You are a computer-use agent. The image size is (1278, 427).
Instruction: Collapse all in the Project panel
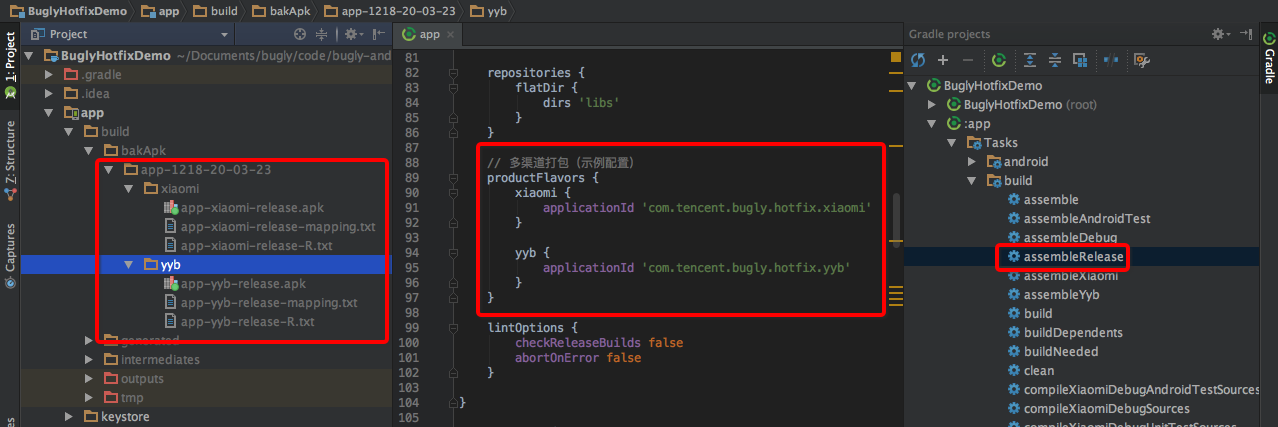coord(322,34)
